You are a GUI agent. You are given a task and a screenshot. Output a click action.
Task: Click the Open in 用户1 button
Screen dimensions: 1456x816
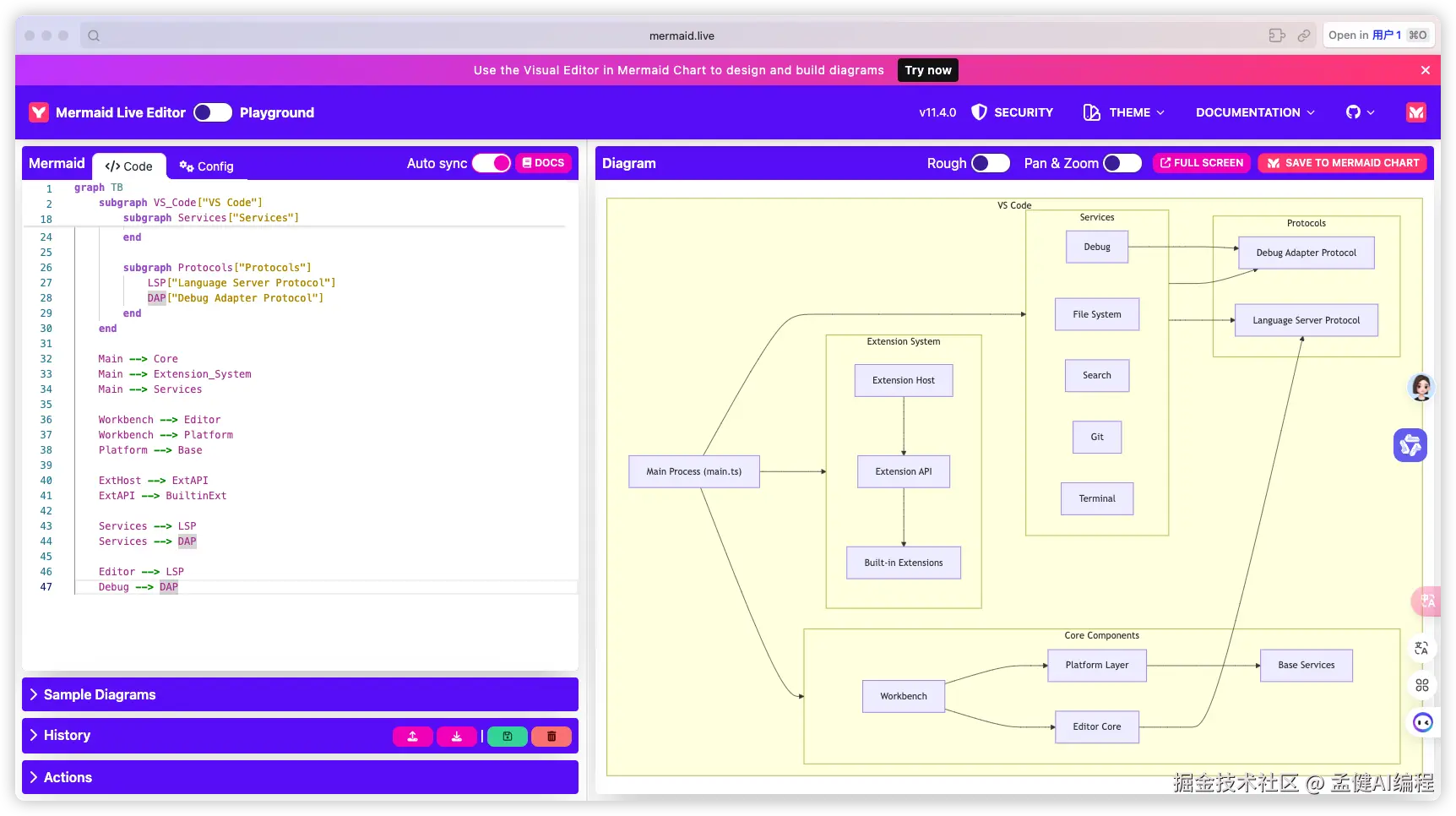pyautogui.click(x=1378, y=35)
